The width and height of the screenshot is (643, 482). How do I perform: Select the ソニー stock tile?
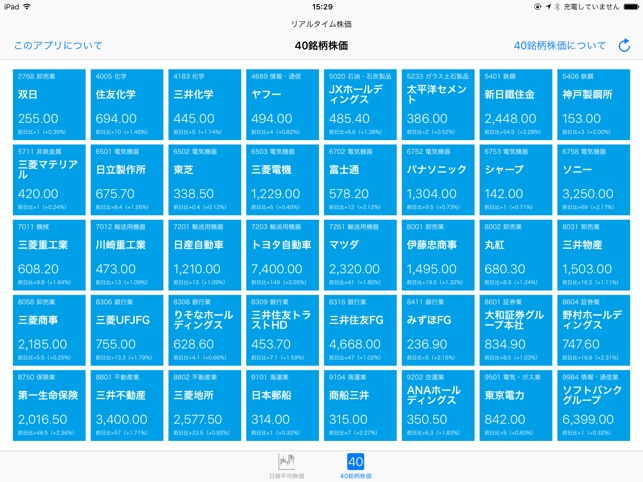pos(594,180)
